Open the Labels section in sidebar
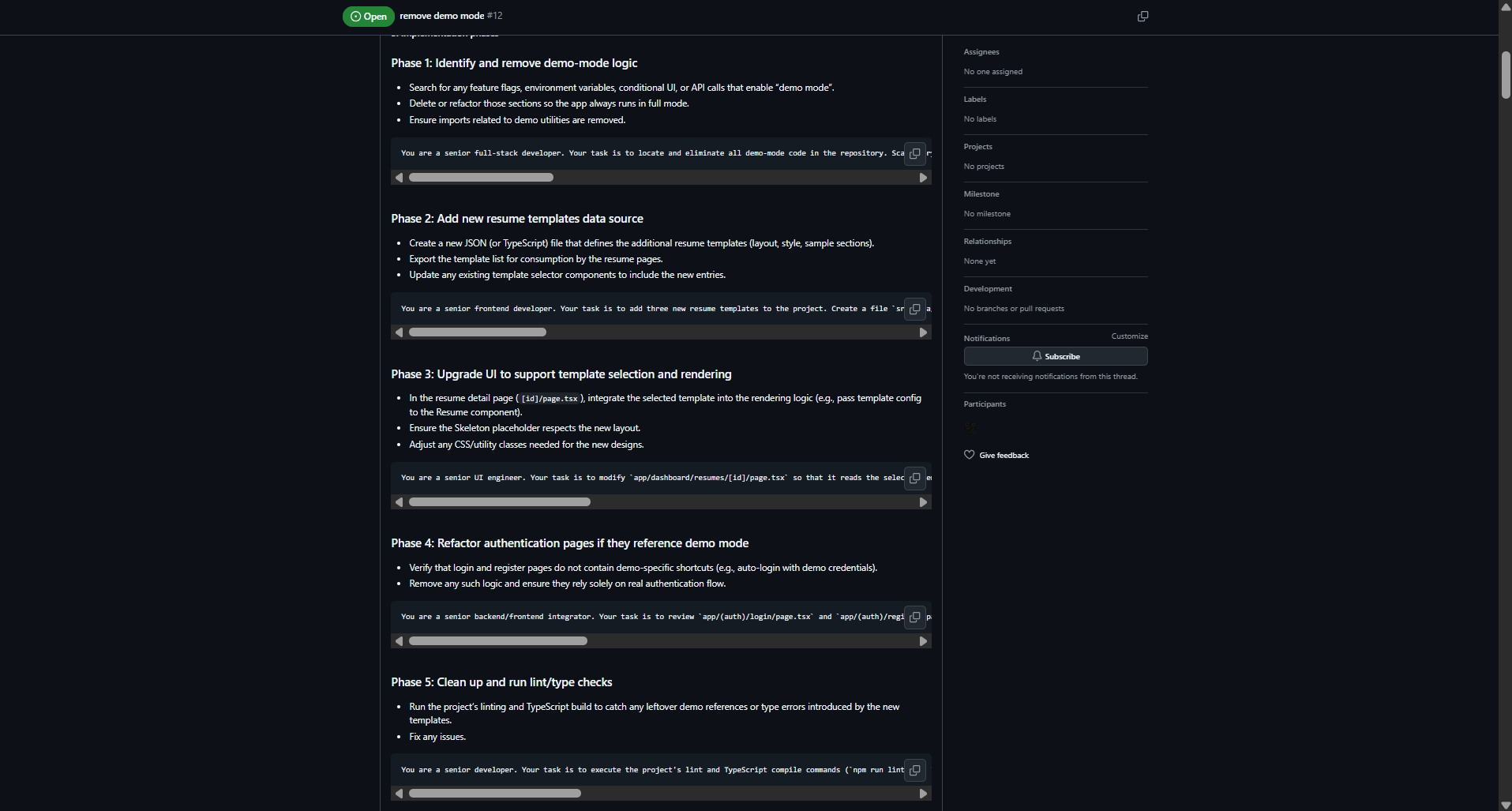The width and height of the screenshot is (1512, 811). (975, 99)
